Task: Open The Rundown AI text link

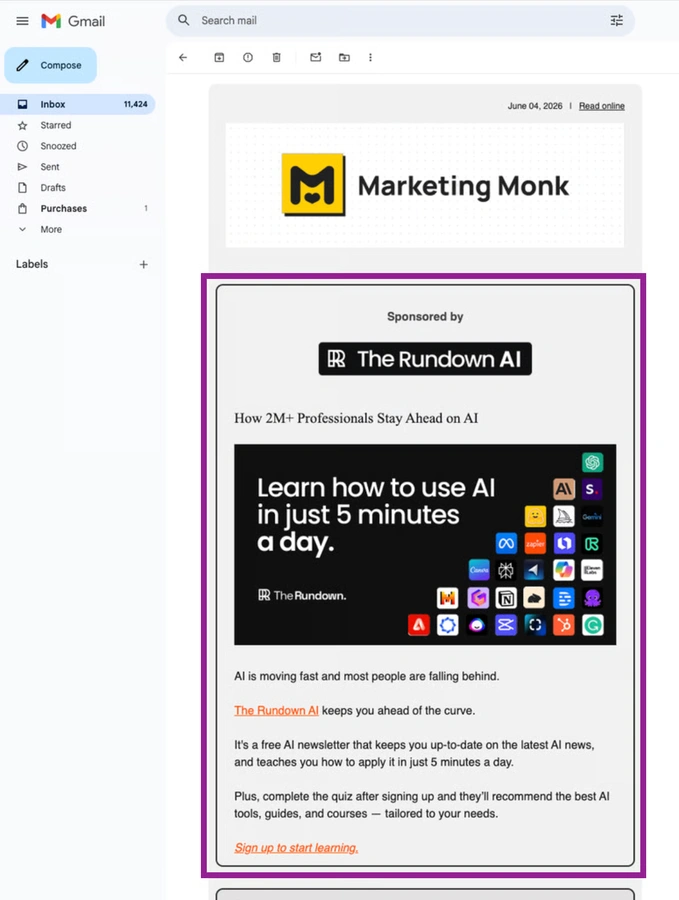Action: click(x=276, y=711)
